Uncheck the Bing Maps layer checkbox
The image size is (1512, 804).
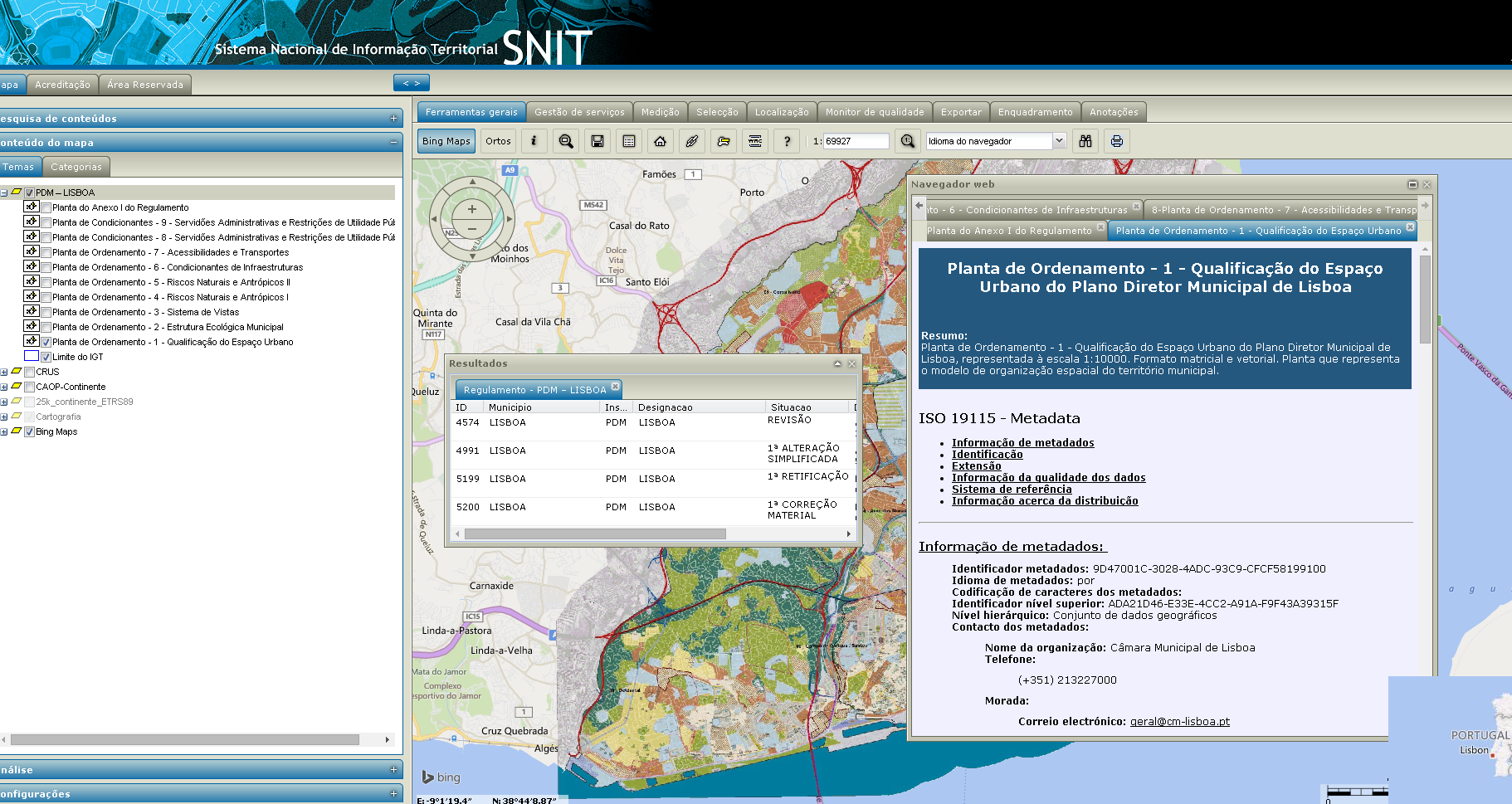point(29,432)
